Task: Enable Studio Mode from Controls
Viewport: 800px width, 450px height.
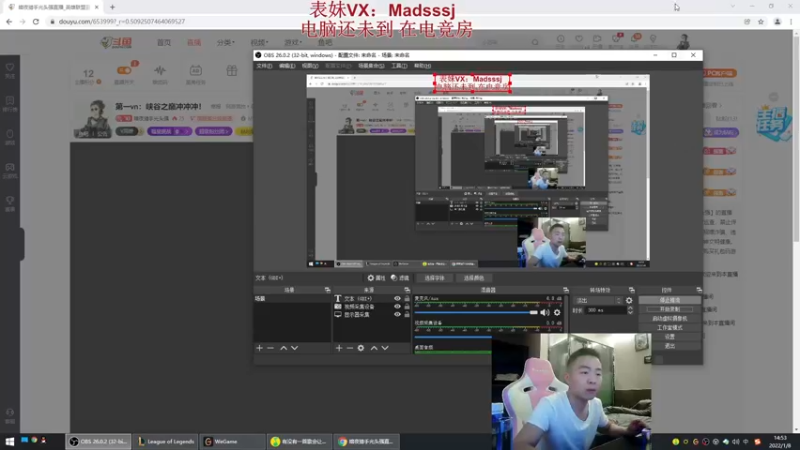Action: point(670,328)
